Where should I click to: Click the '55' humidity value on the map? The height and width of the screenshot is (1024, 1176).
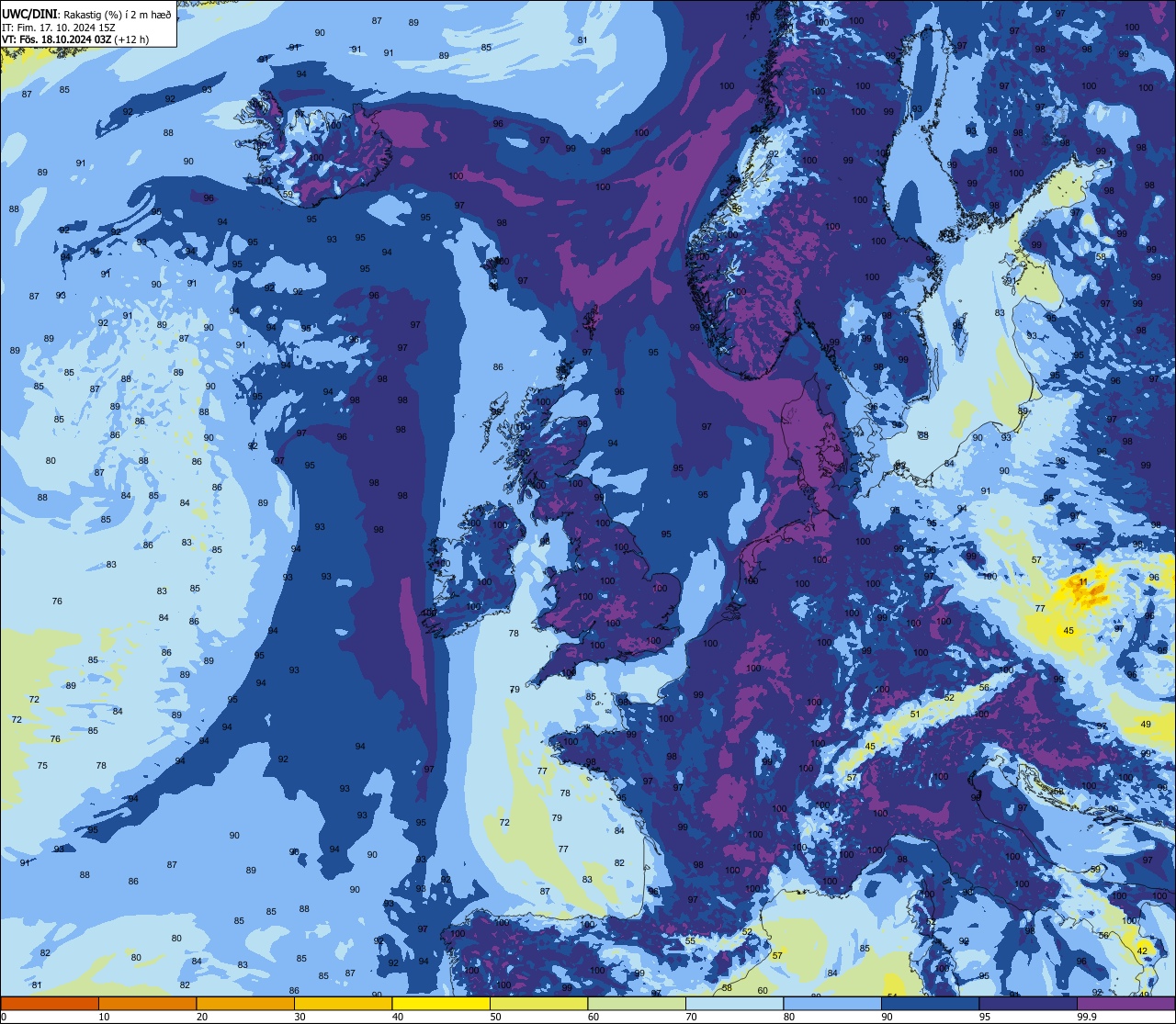coord(690,940)
